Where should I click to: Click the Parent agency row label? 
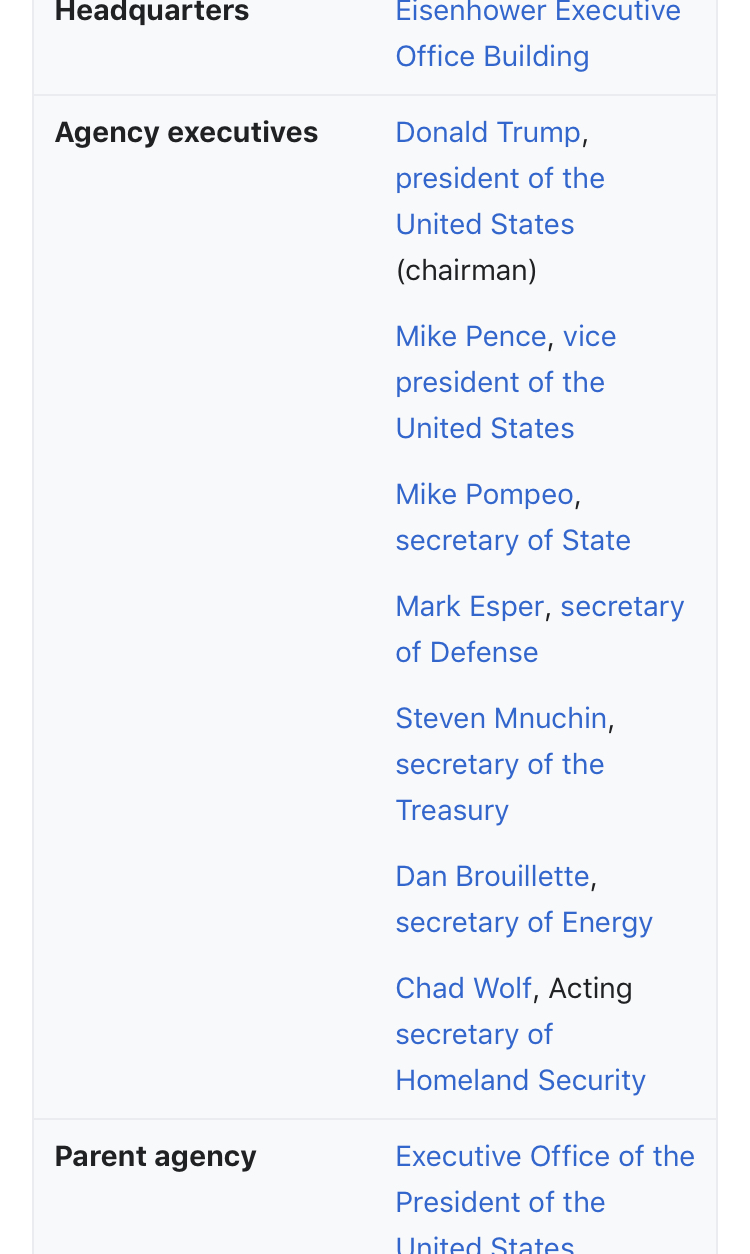pyautogui.click(x=155, y=1157)
